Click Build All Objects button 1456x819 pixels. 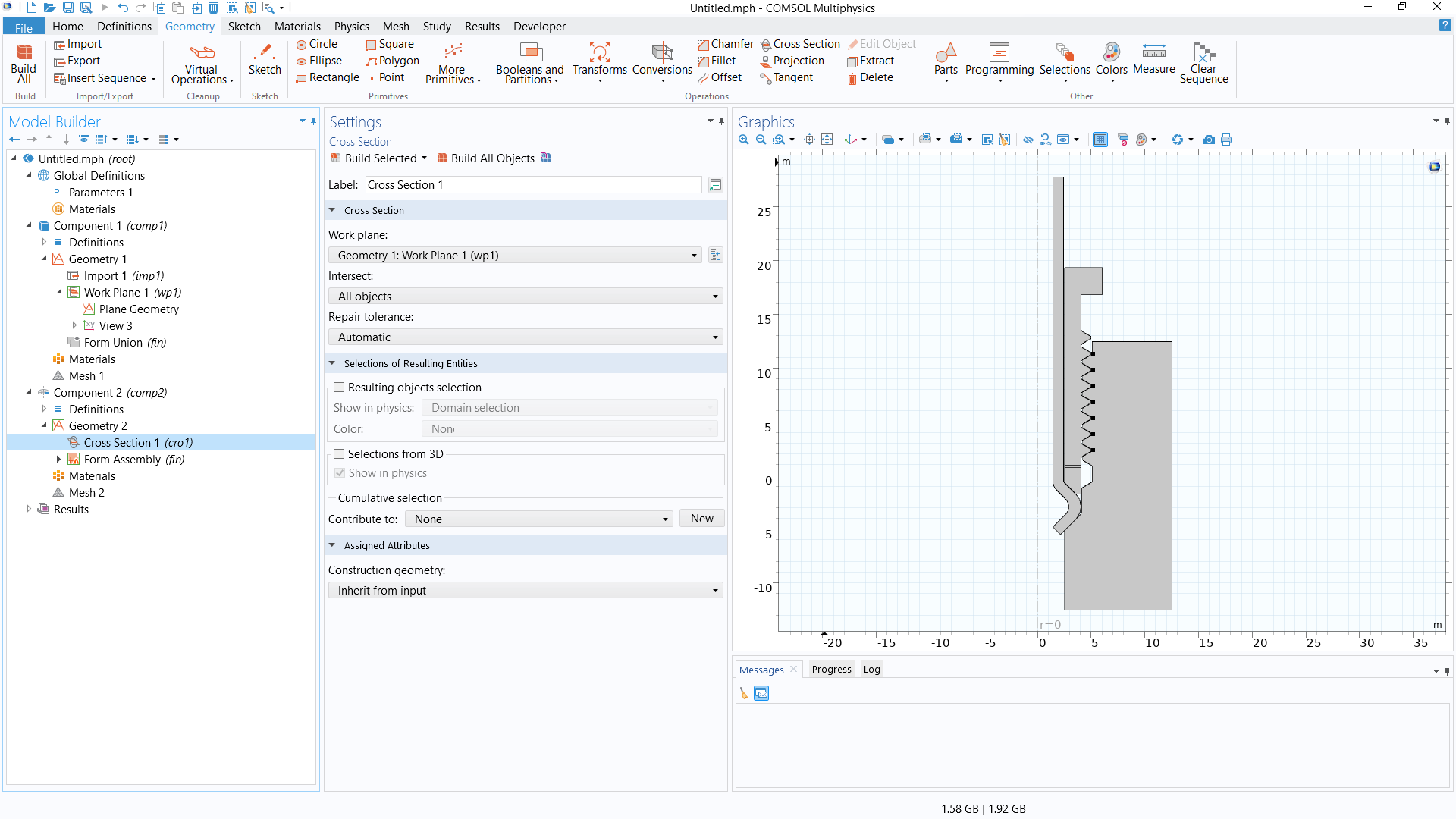click(x=485, y=158)
